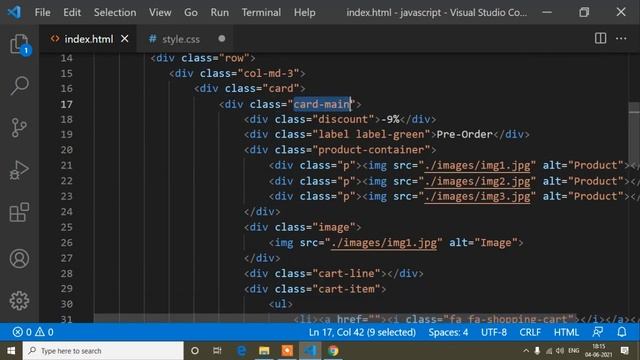Open notifications bell in status bar
The width and height of the screenshot is (640, 360).
pos(622,332)
